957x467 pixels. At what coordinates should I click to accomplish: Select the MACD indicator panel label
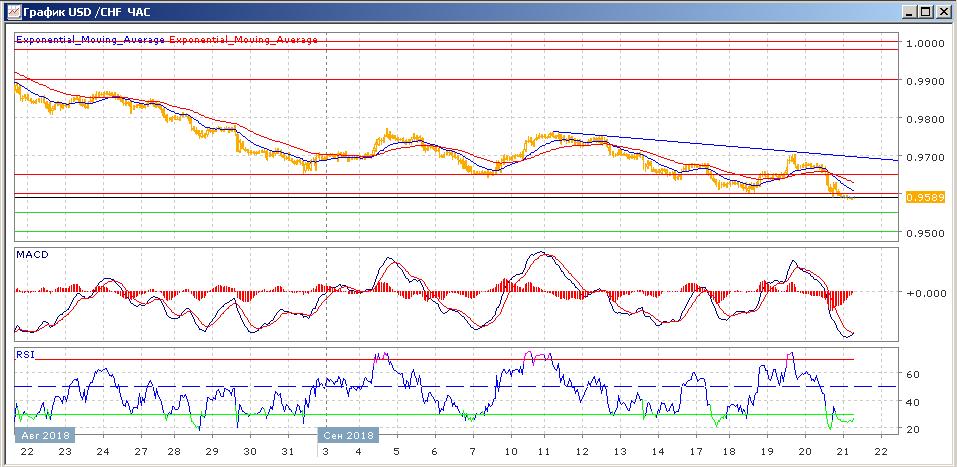click(x=31, y=255)
